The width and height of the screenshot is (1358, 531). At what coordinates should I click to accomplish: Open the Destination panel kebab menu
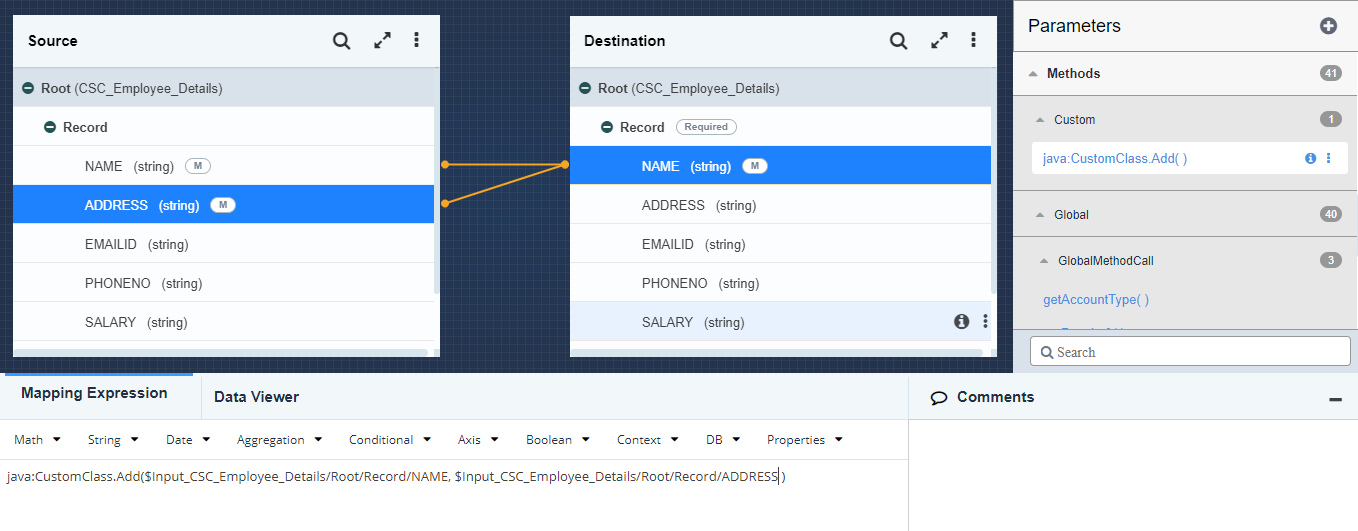click(973, 40)
